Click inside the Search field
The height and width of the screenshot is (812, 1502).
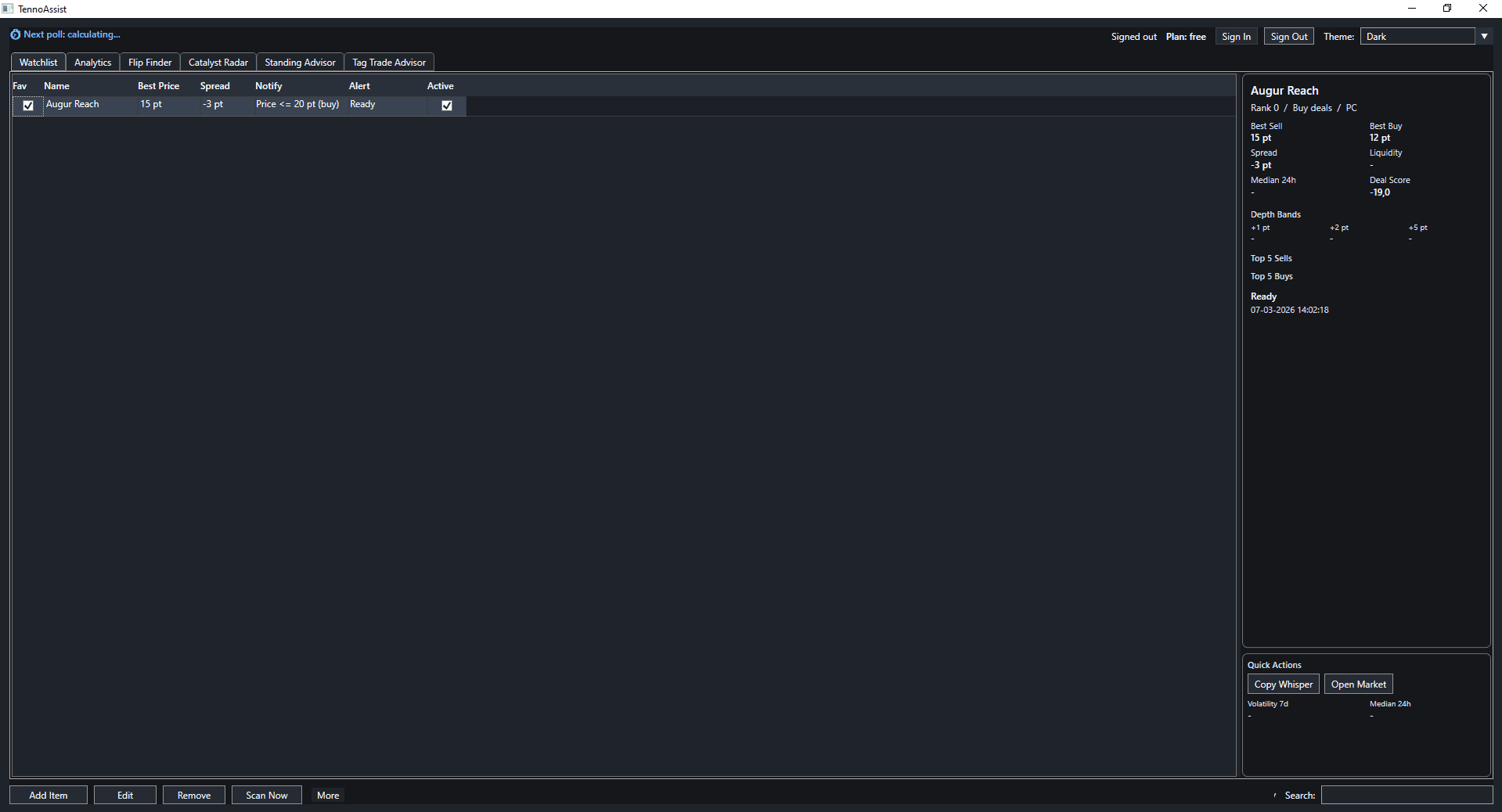pyautogui.click(x=1407, y=795)
